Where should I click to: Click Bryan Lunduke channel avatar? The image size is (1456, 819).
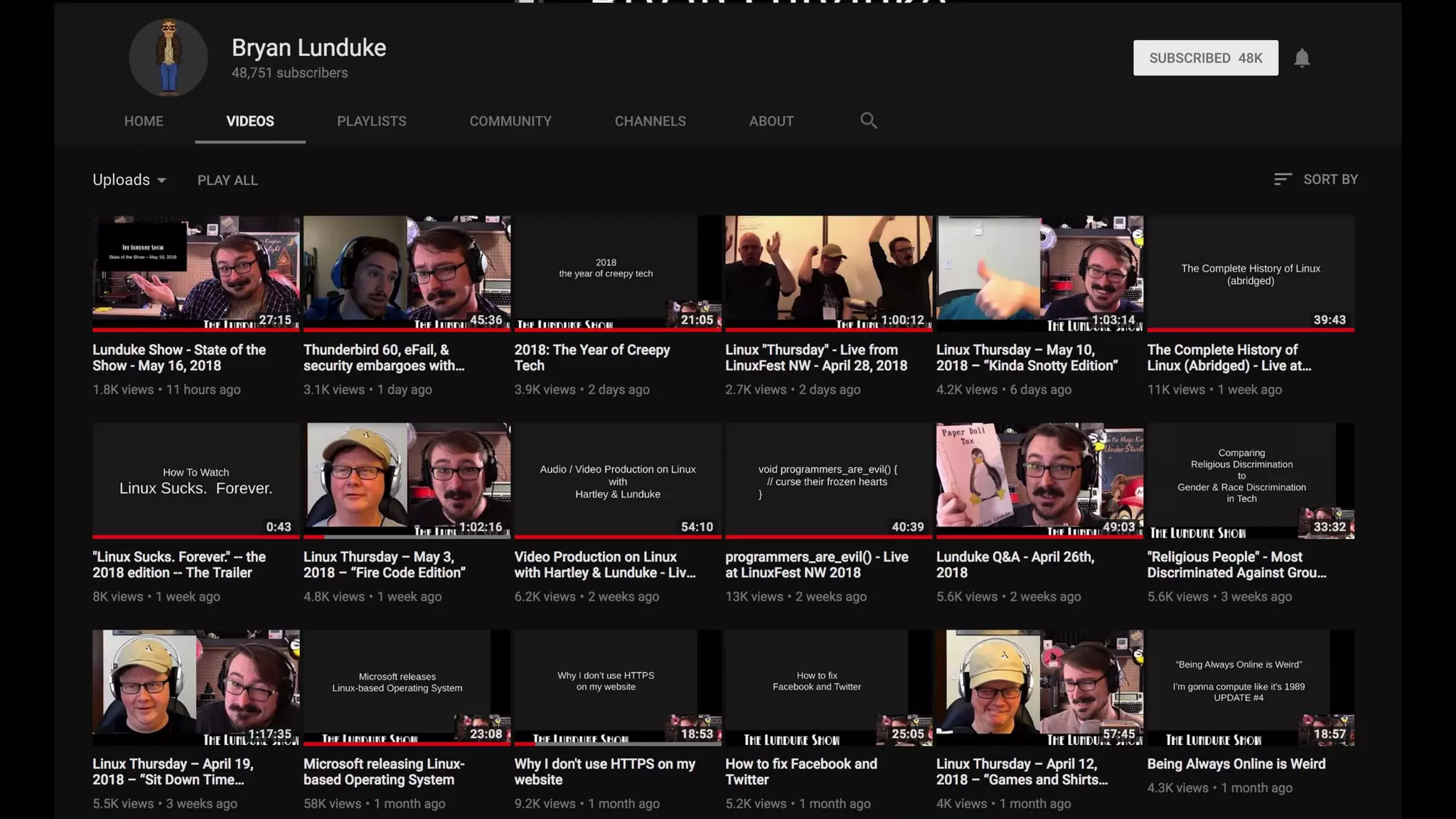168,58
